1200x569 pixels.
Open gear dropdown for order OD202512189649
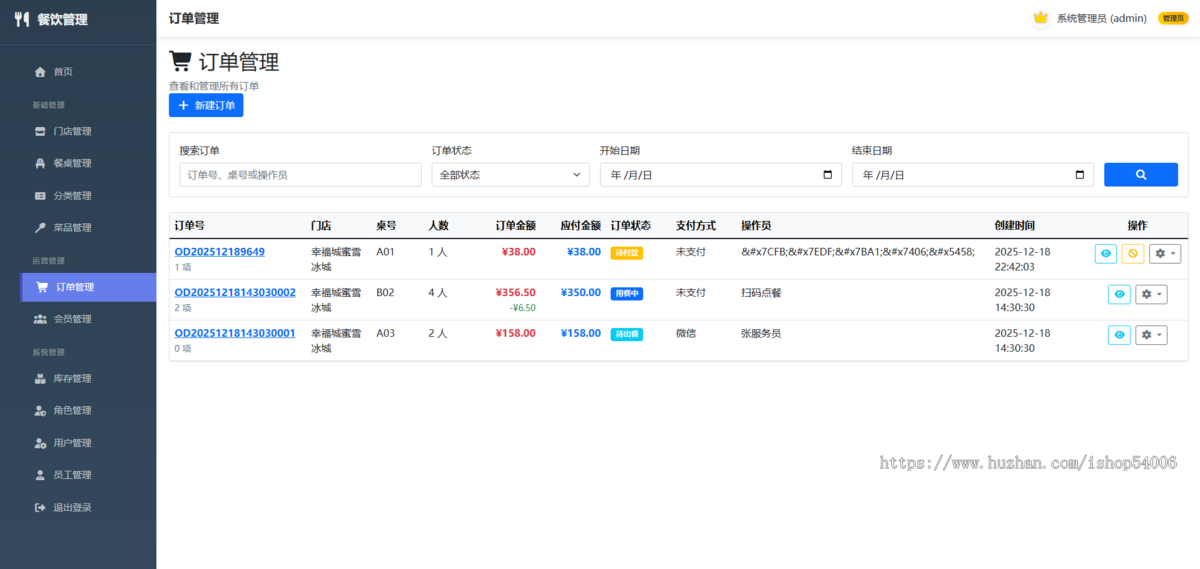click(1165, 254)
